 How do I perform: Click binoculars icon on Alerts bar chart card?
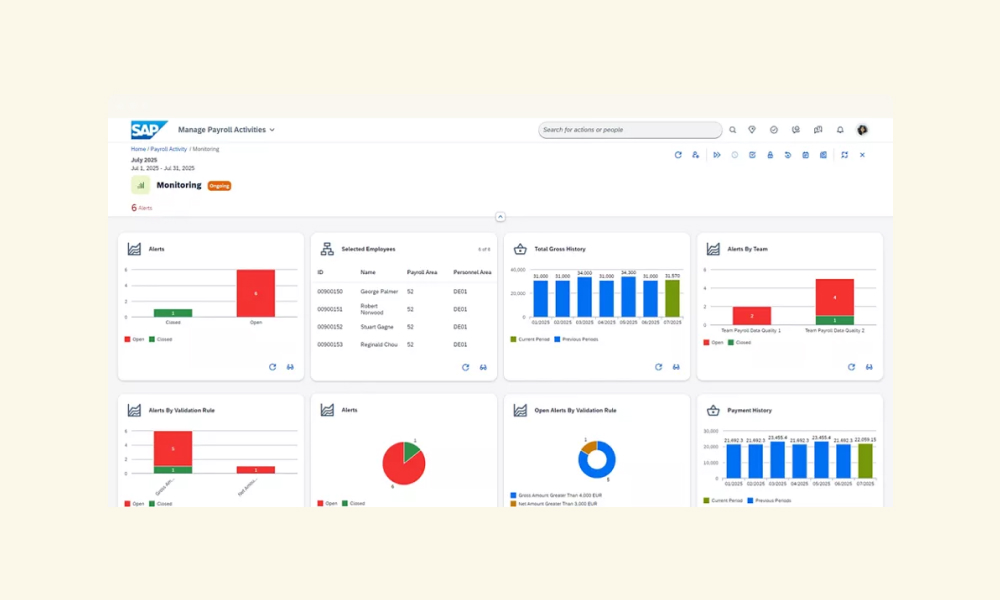click(x=290, y=367)
